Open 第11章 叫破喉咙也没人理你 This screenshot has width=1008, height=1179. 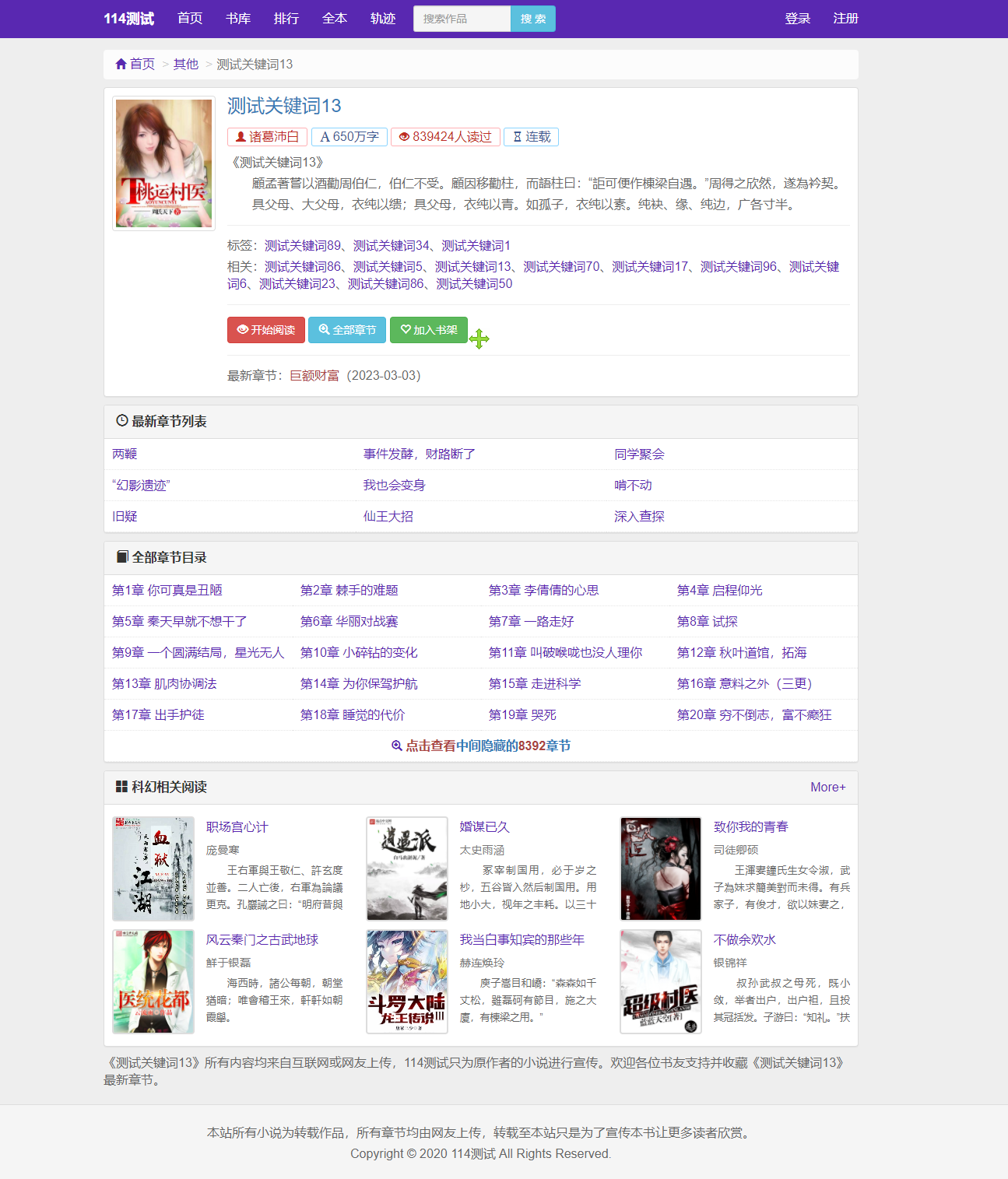[x=566, y=652]
